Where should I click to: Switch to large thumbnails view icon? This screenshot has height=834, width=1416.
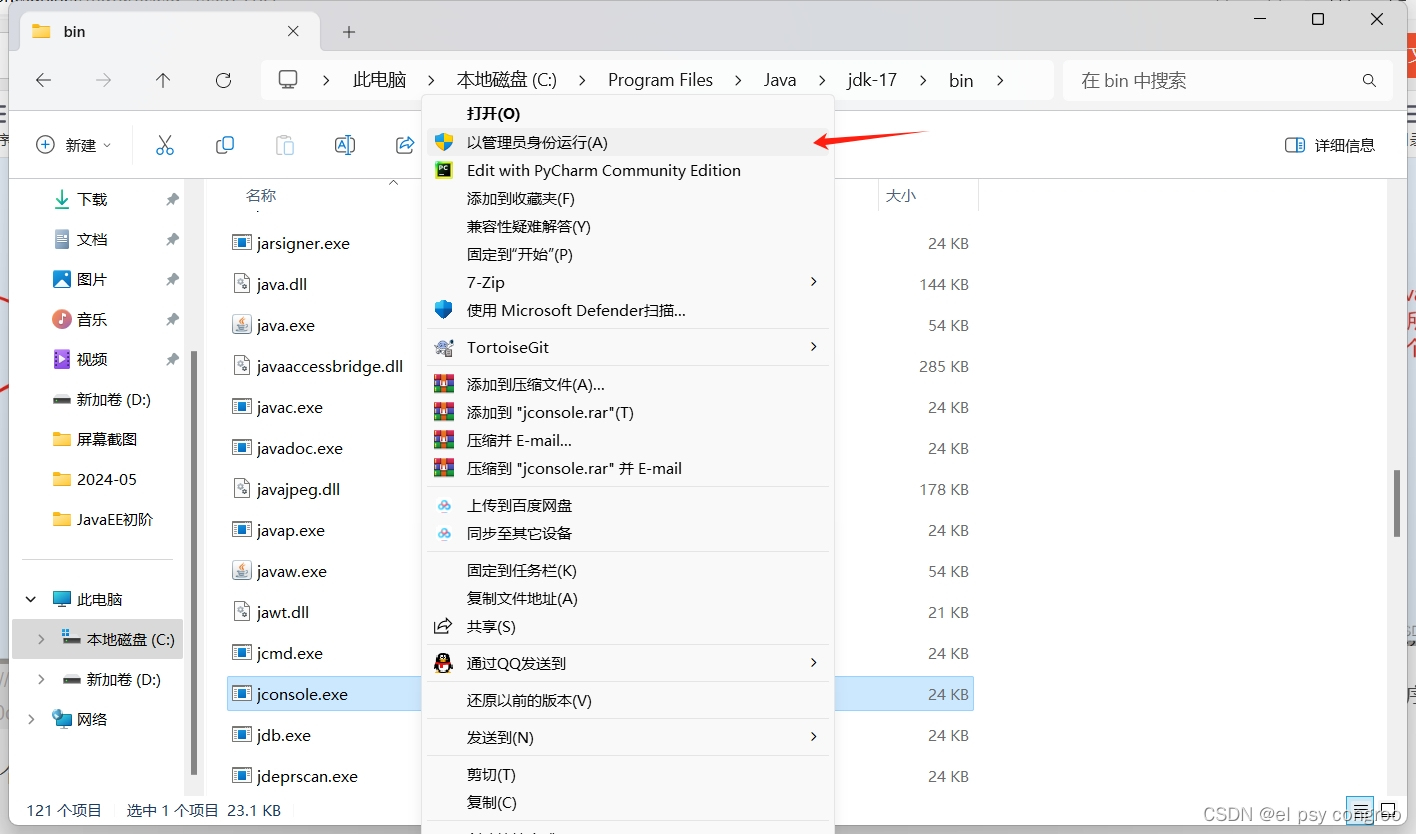(x=1389, y=809)
